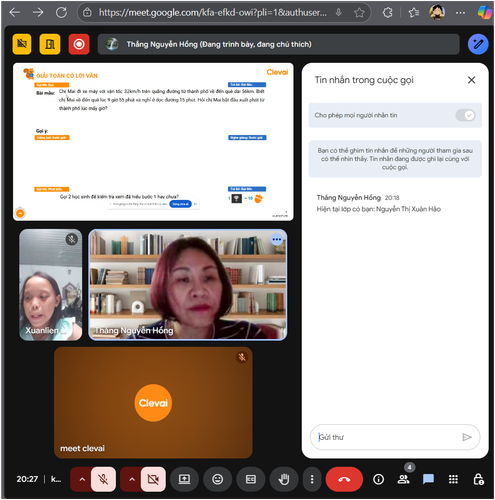Bookmark this page with the star
Screen dimensions: 495x500
(359, 13)
